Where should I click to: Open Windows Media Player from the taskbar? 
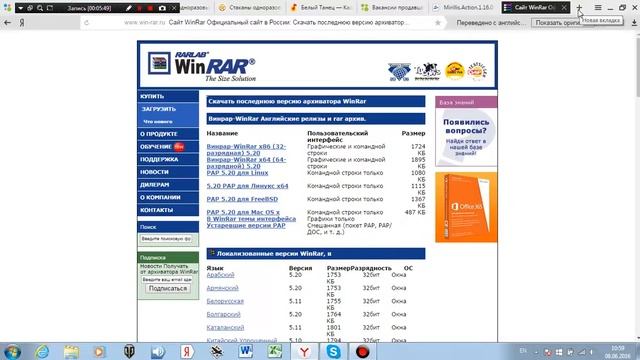[x=100, y=351]
